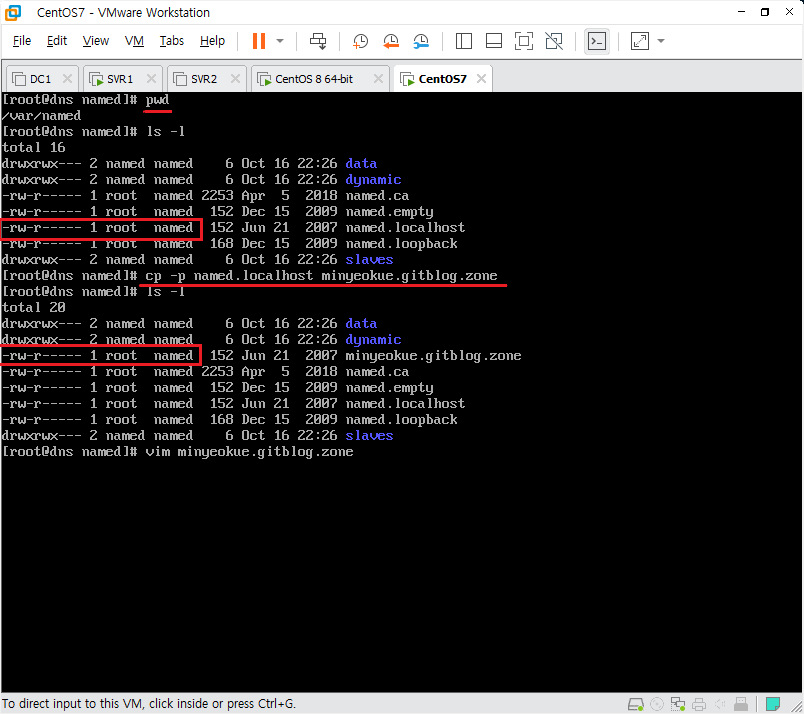Viewport: 804px width, 714px height.
Task: Click the Send Ctrl+Alt+Del icon
Action: click(x=318, y=41)
